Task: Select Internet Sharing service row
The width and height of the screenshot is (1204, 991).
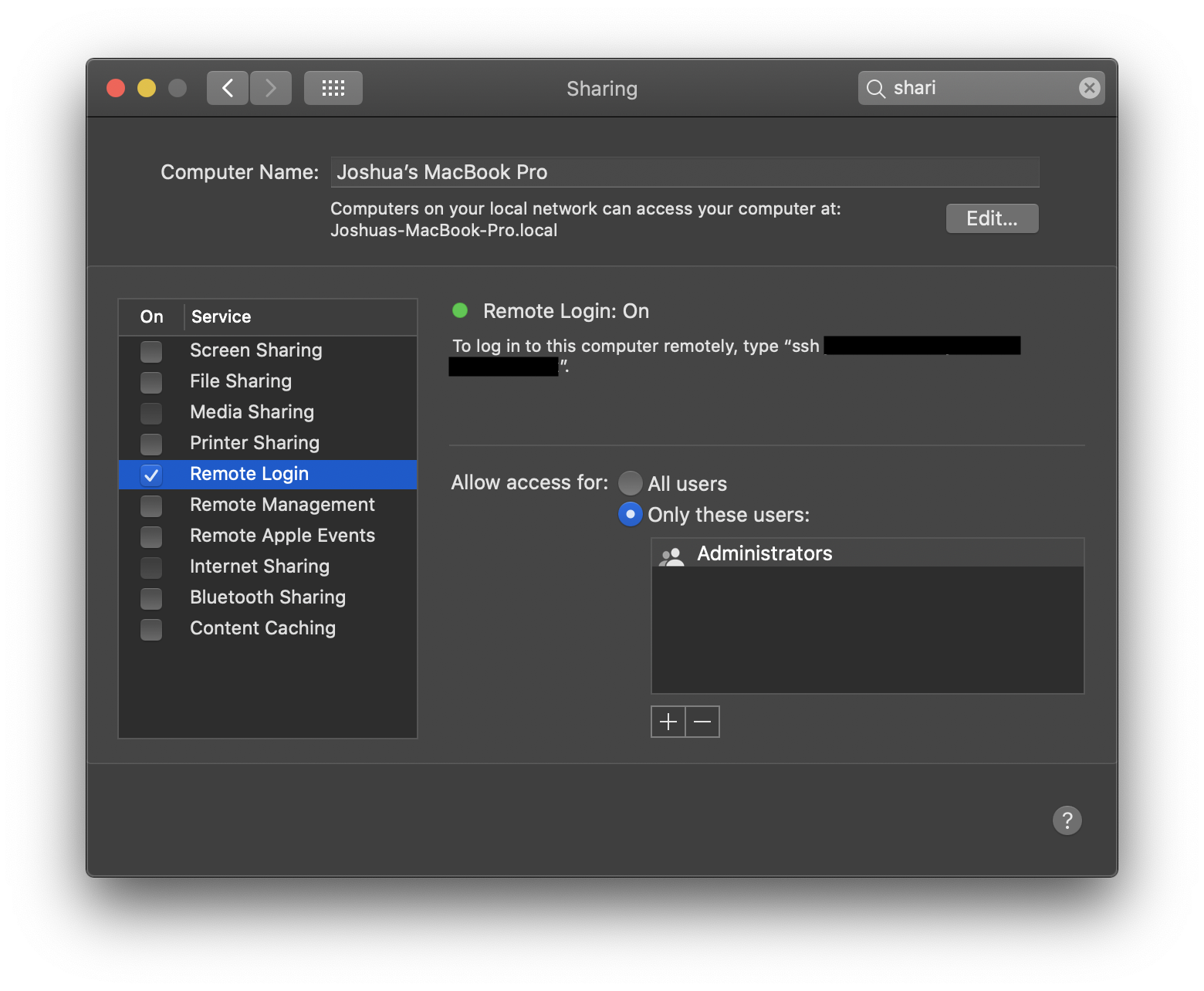Action: [268, 567]
